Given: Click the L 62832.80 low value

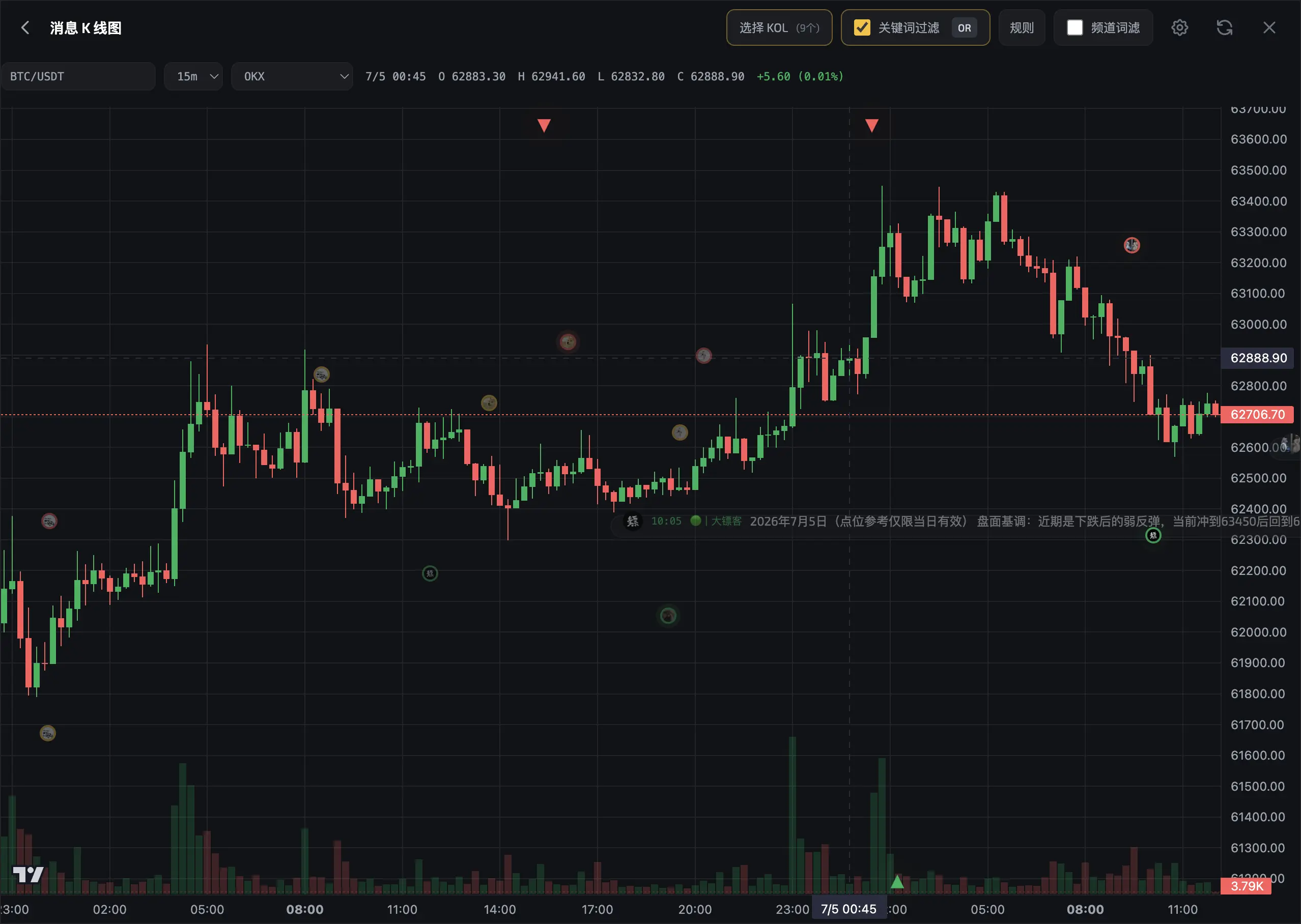Looking at the screenshot, I should click(x=631, y=76).
